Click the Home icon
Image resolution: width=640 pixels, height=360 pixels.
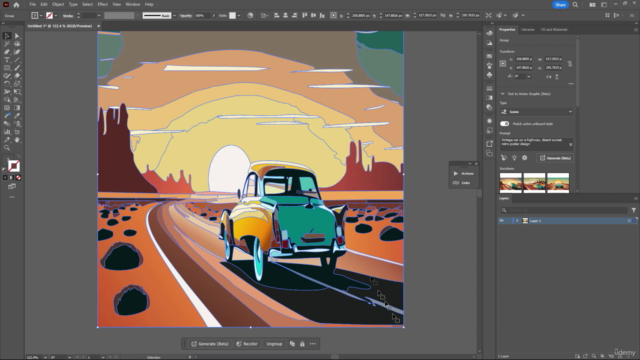tap(16, 5)
